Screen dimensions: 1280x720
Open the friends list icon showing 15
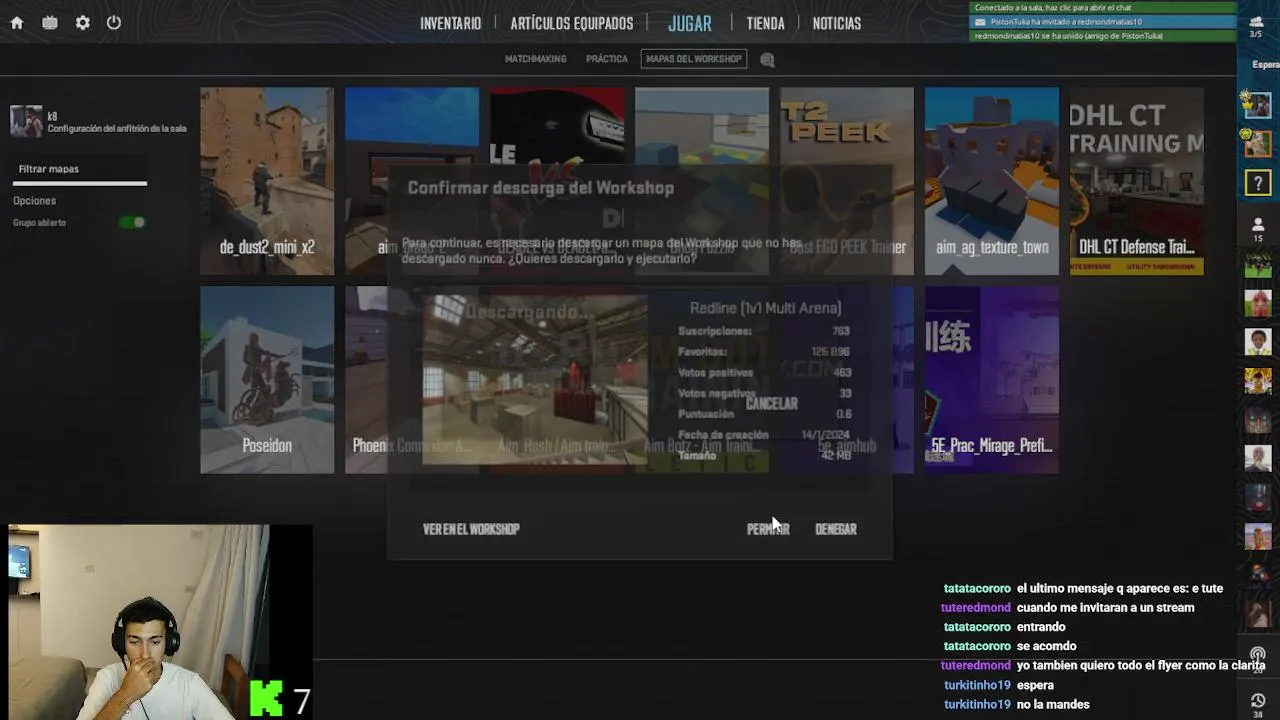pyautogui.click(x=1258, y=230)
